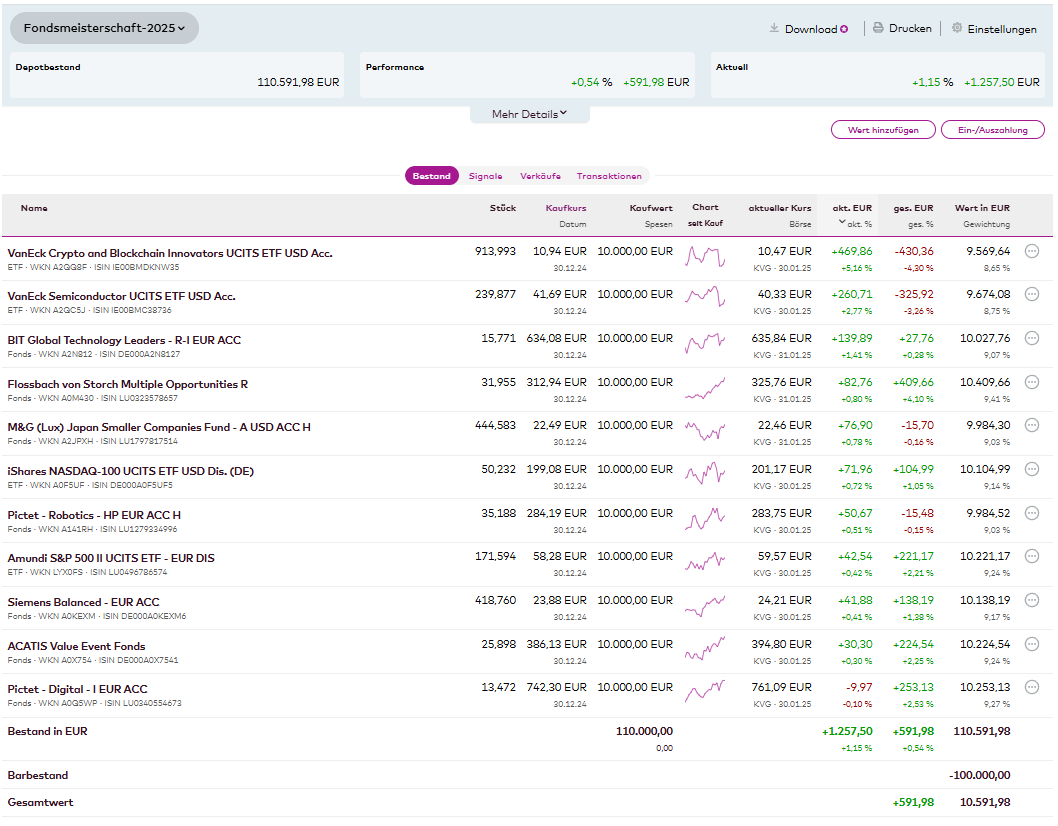Sort by akt. EUR column arrow

pyautogui.click(x=842, y=222)
